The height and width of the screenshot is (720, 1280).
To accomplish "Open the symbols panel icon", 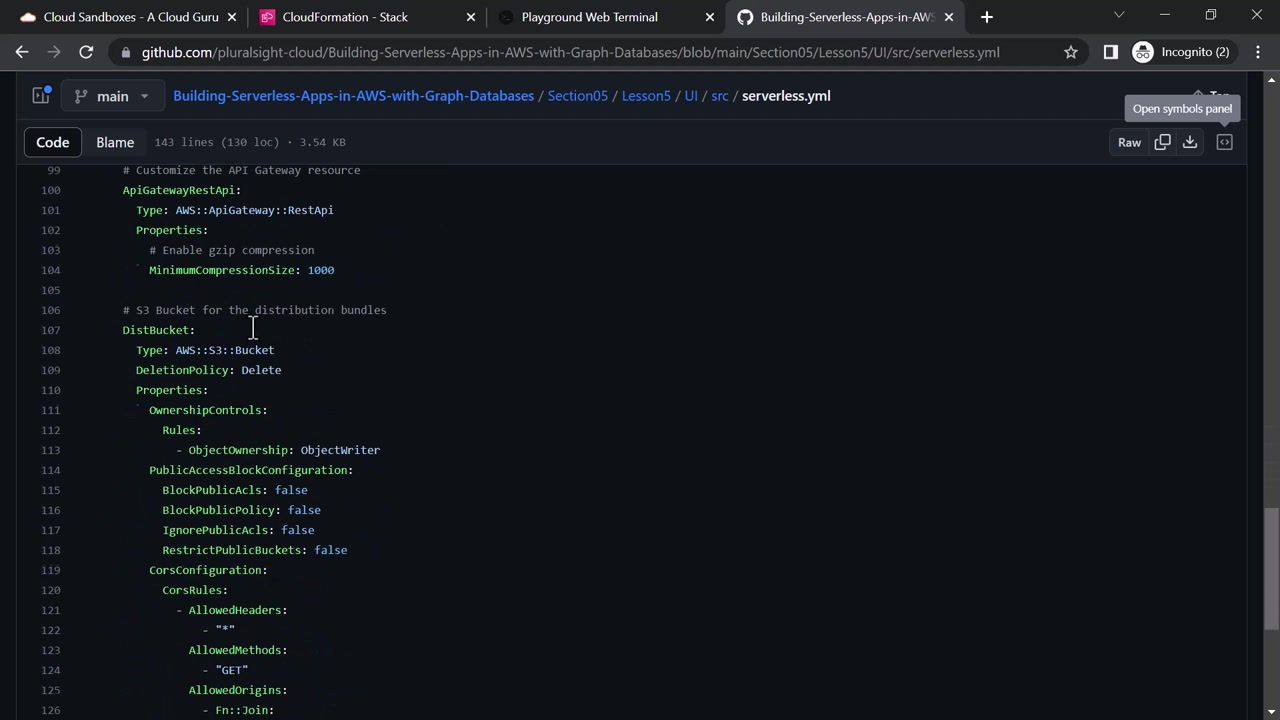I will 1224,142.
